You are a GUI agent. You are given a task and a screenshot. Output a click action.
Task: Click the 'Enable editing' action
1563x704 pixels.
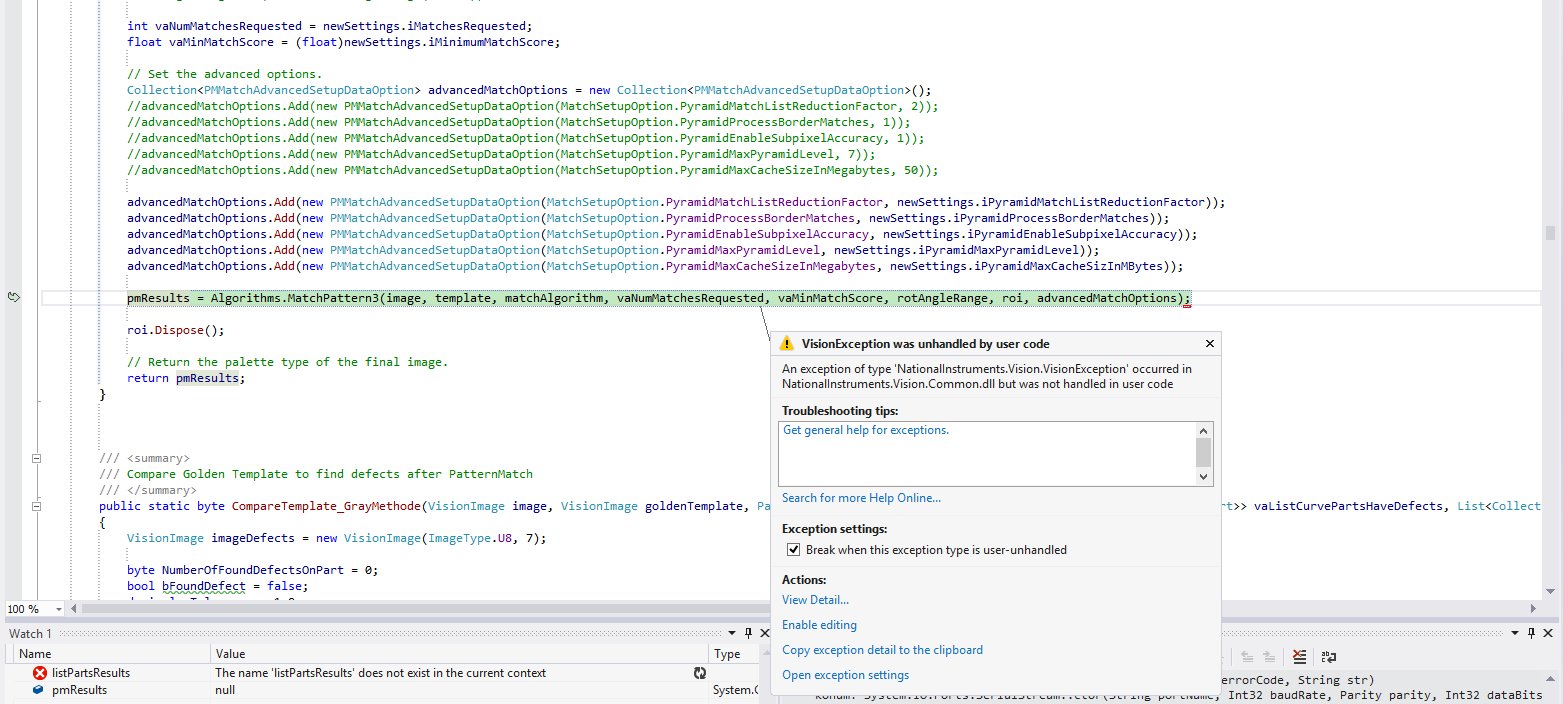819,625
